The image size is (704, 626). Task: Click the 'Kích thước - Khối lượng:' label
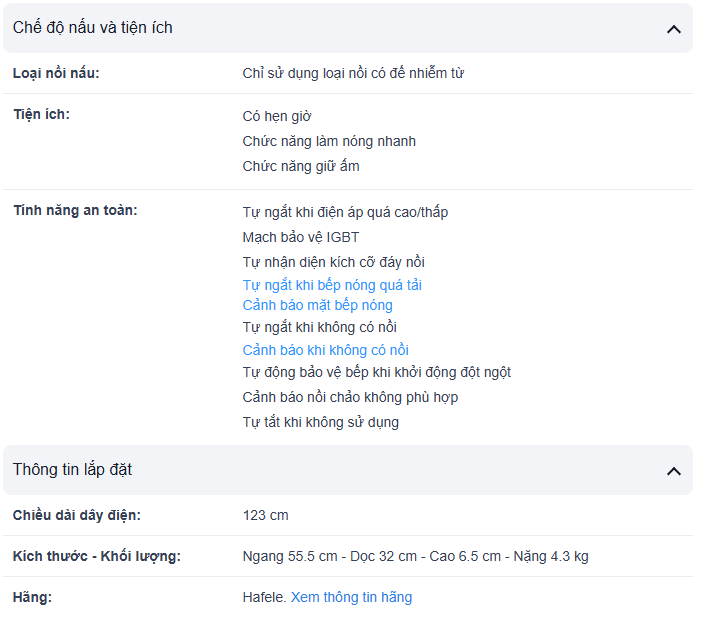(x=96, y=556)
